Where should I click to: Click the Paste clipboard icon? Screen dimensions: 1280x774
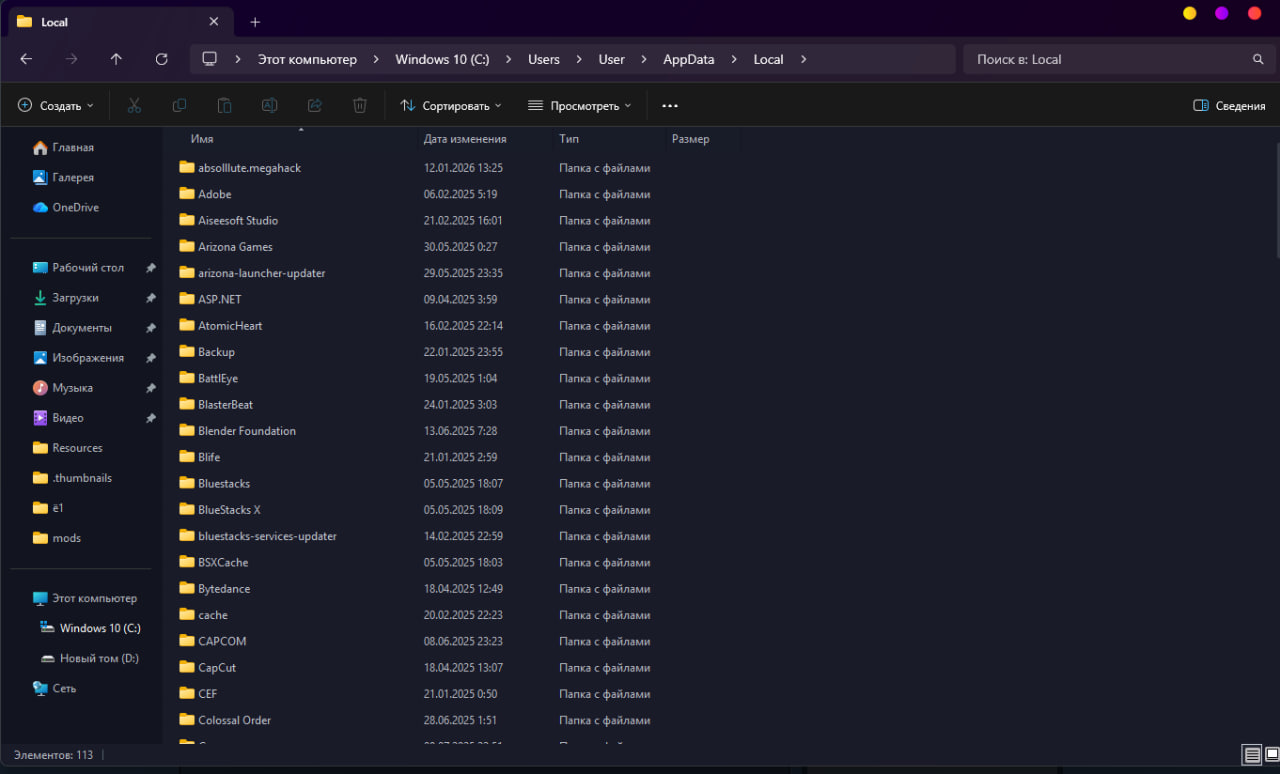pyautogui.click(x=224, y=105)
